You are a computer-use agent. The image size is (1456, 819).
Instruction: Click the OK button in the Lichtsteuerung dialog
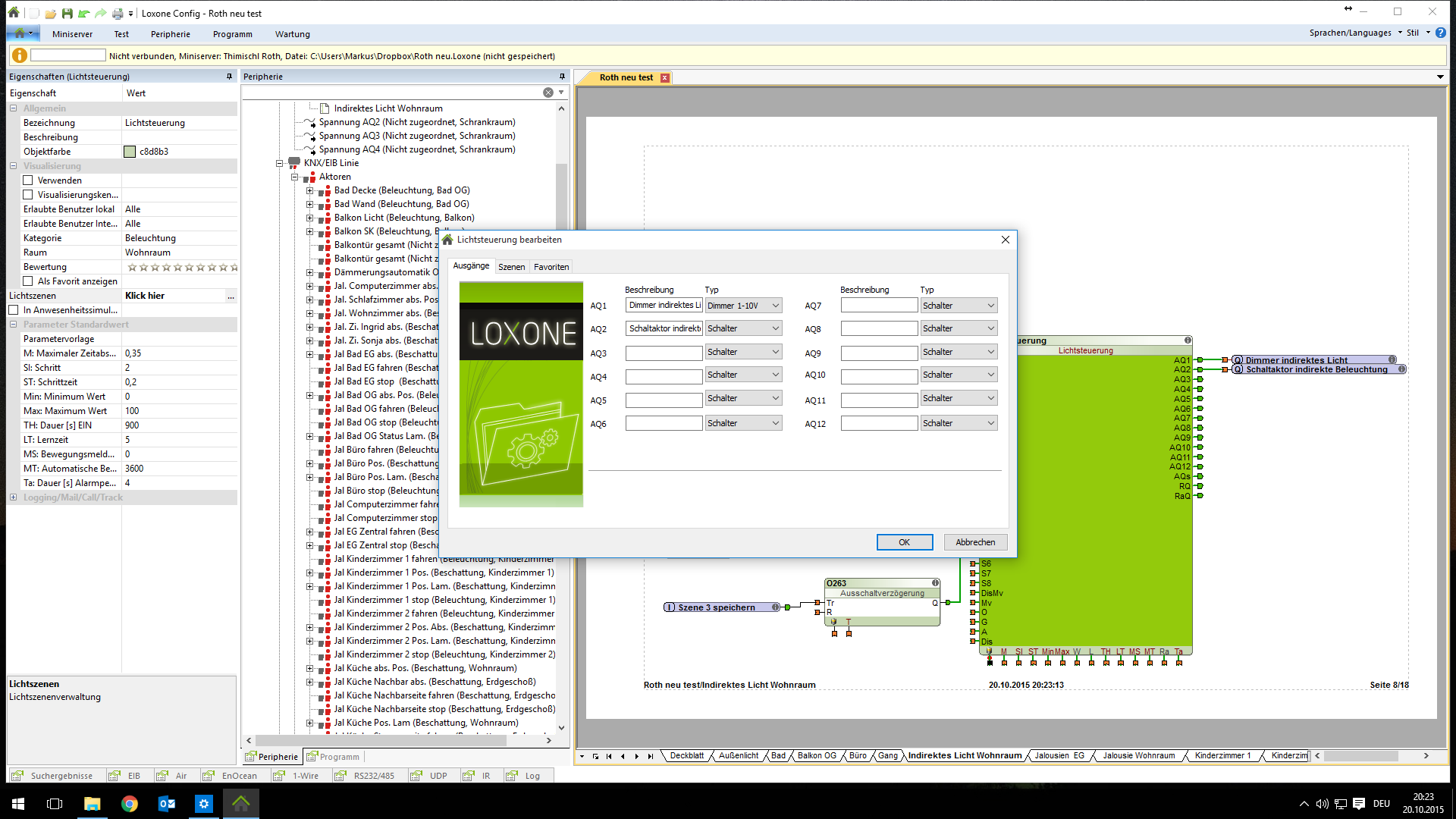pyautogui.click(x=904, y=542)
